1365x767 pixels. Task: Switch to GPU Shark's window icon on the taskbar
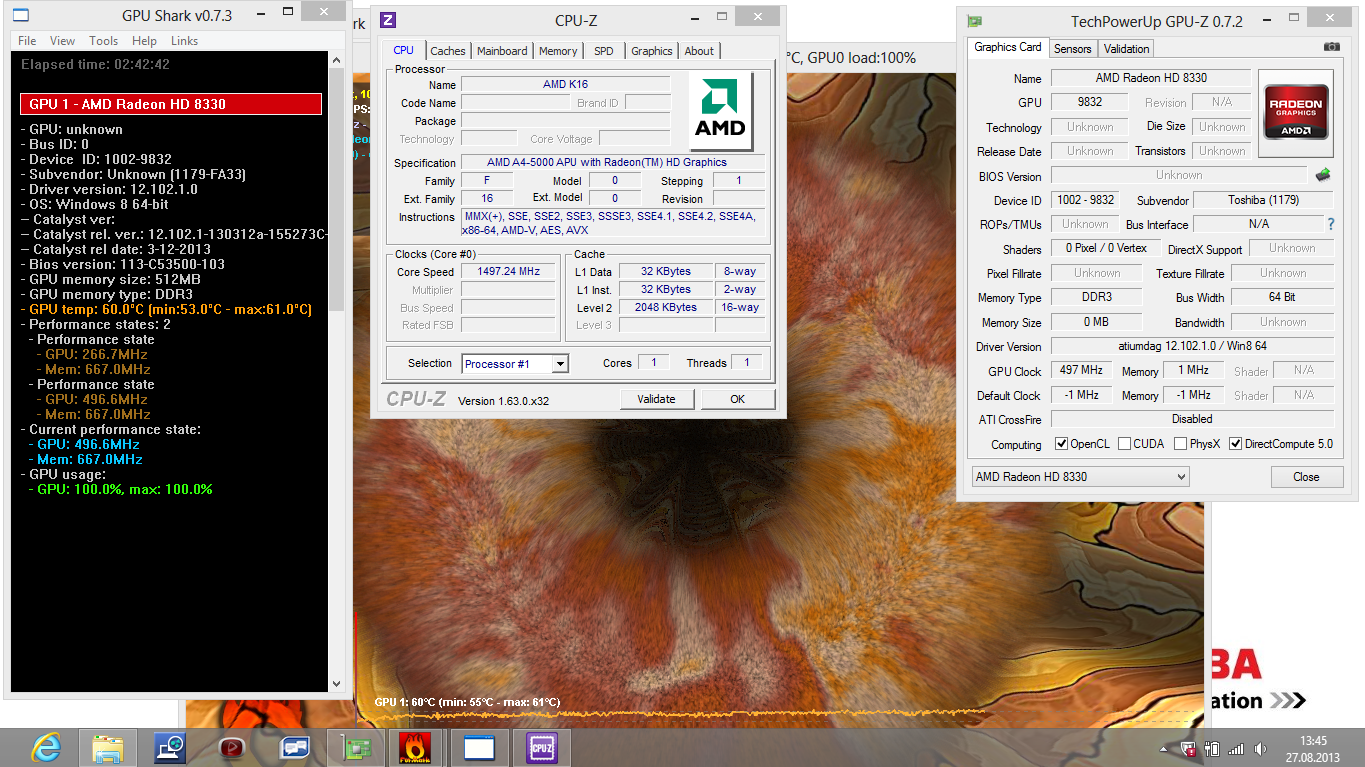tap(479, 747)
